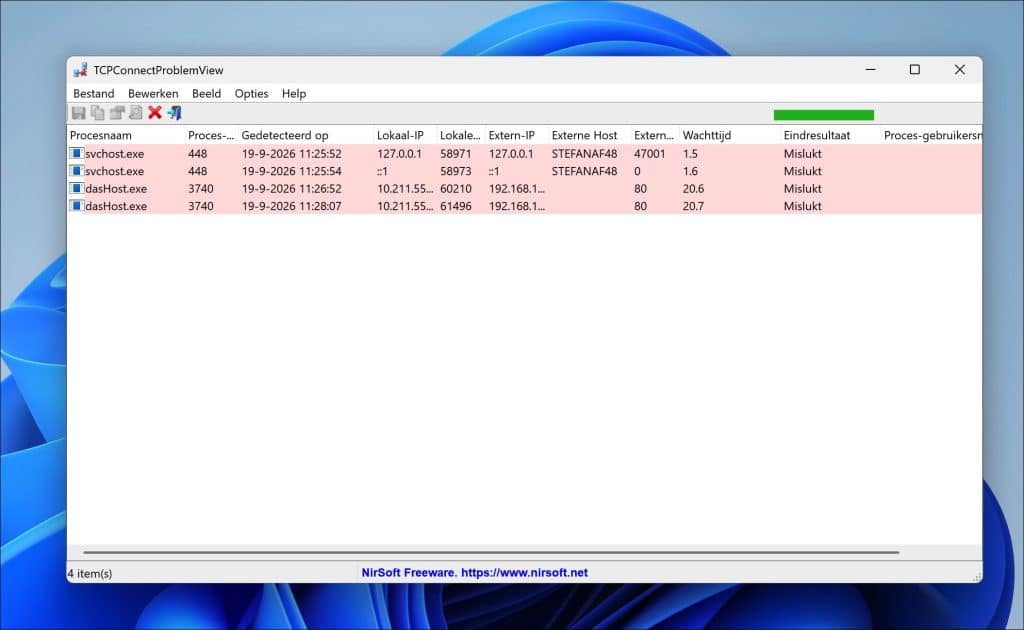
Task: Click the icon of first svchost.exe row
Action: point(76,153)
